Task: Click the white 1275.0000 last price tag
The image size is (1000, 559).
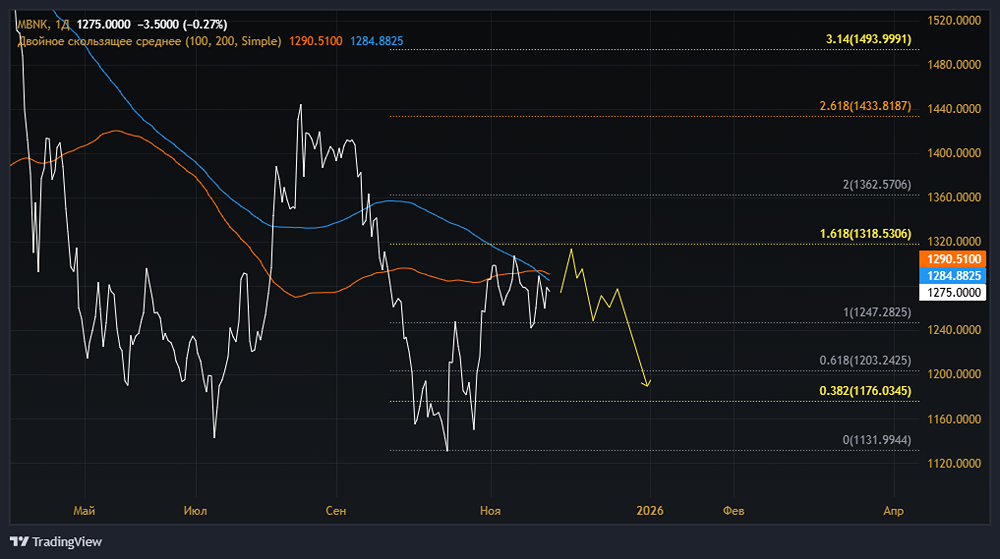Action: pyautogui.click(x=957, y=292)
